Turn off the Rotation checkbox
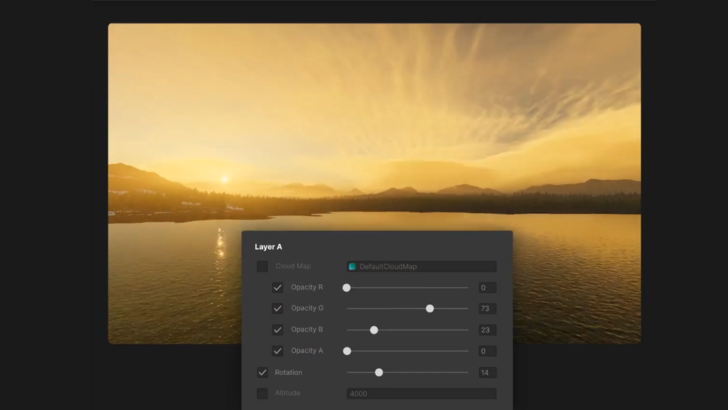The height and width of the screenshot is (410, 728). 262,373
